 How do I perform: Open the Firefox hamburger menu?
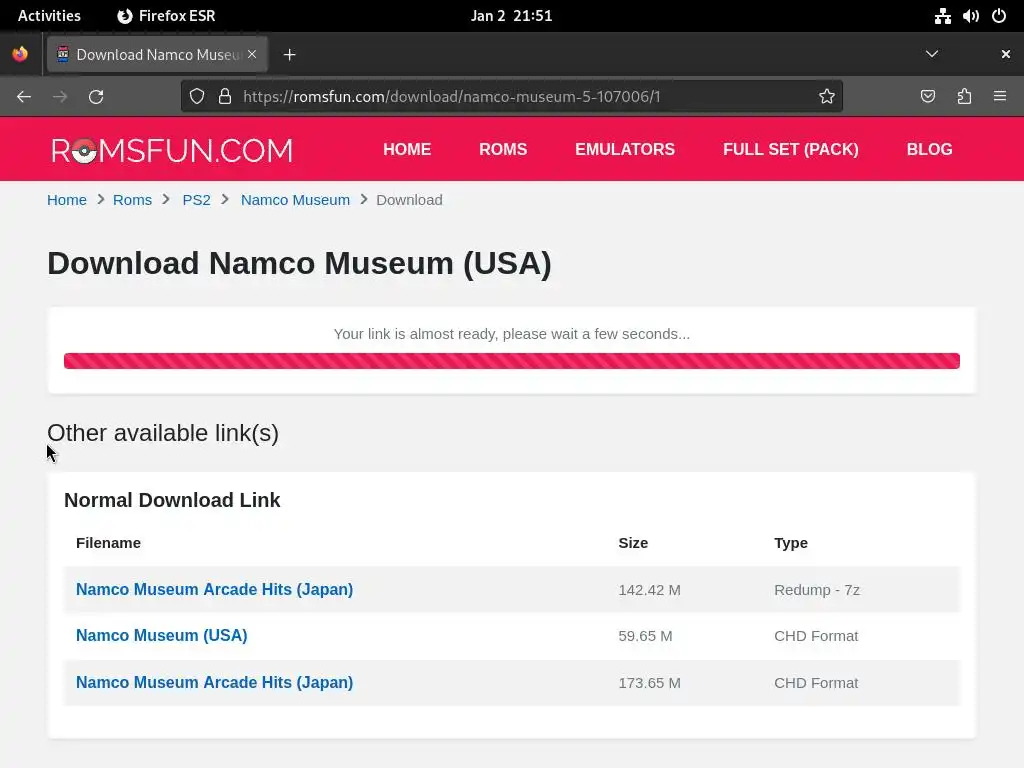pyautogui.click(x=1000, y=96)
